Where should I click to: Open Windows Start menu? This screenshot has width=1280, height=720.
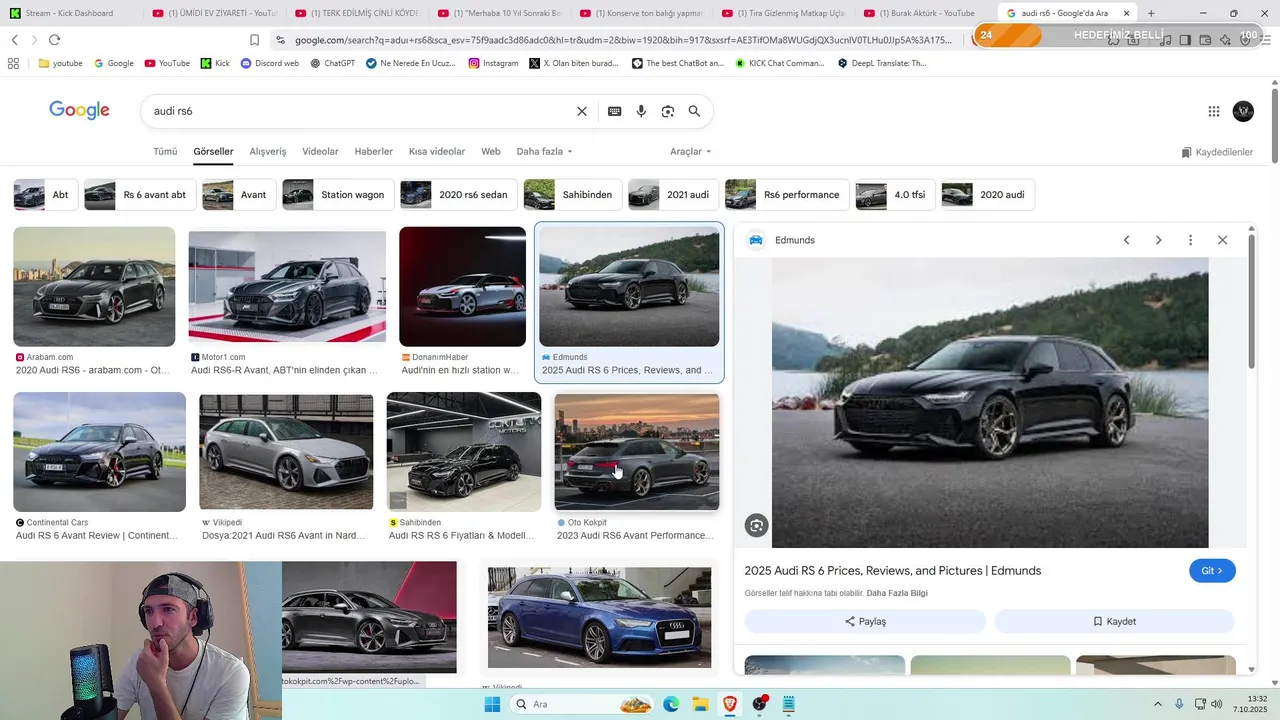pos(492,704)
